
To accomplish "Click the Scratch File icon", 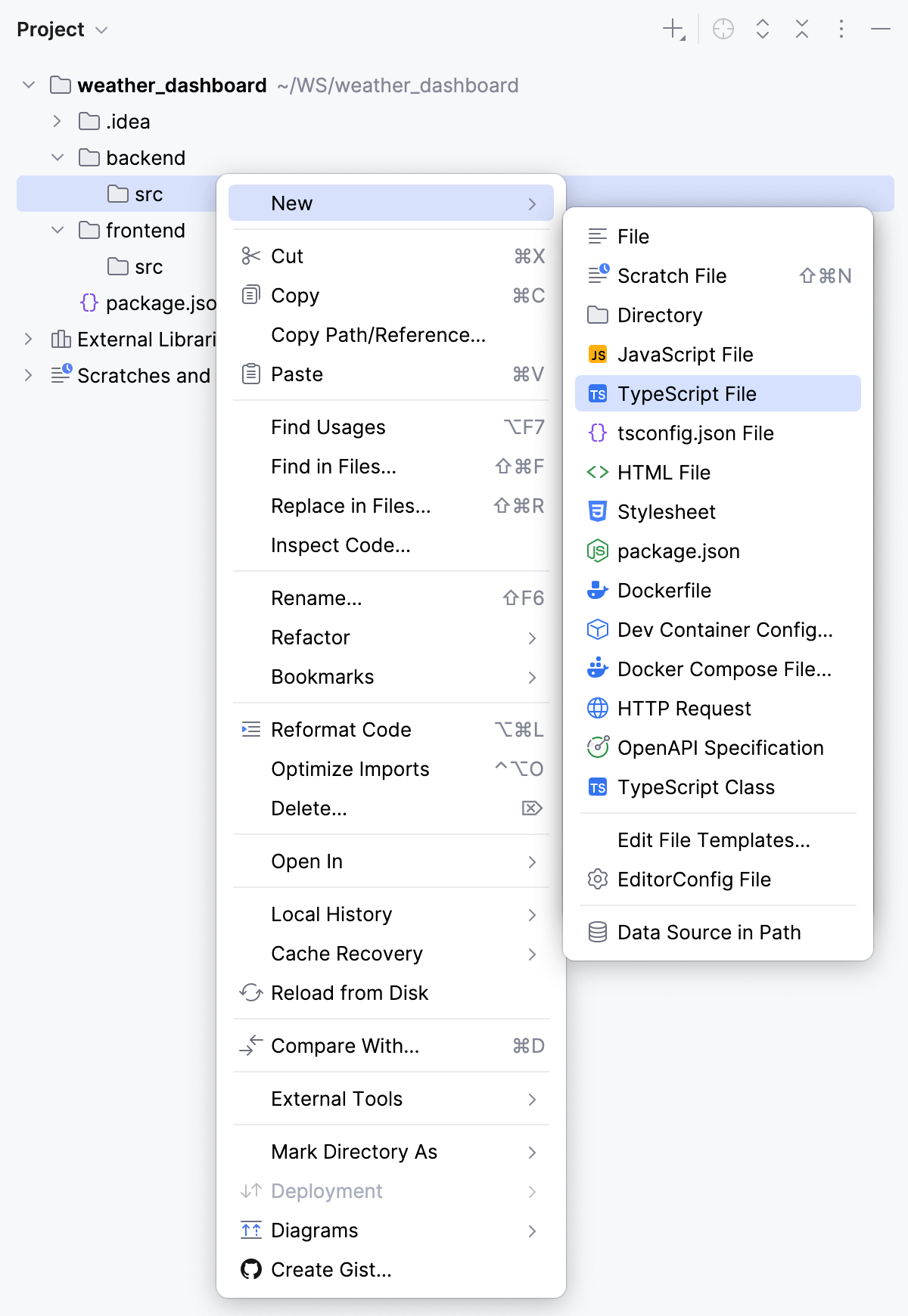I will 598,274.
